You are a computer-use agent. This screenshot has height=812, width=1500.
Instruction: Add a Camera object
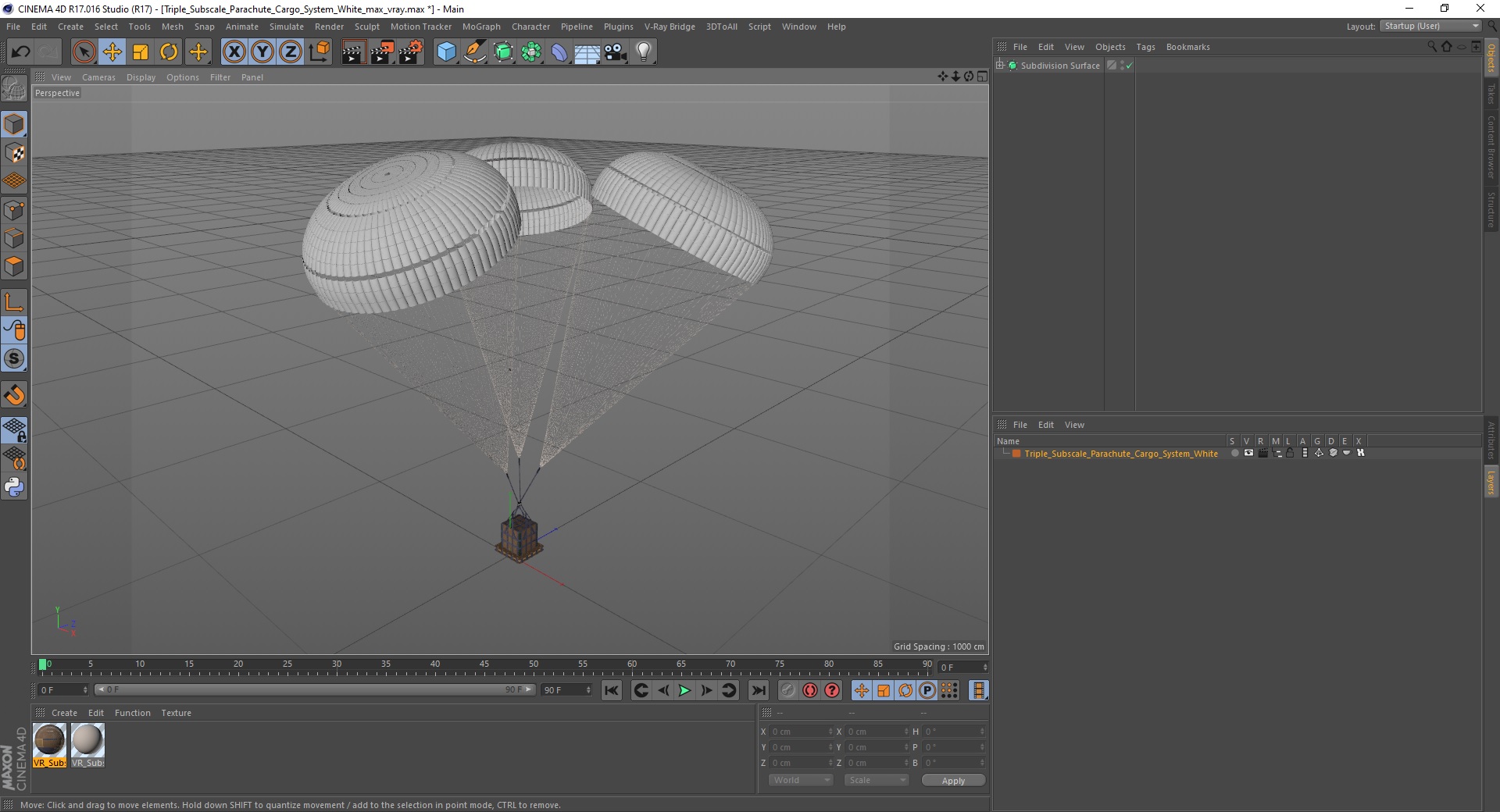[616, 52]
